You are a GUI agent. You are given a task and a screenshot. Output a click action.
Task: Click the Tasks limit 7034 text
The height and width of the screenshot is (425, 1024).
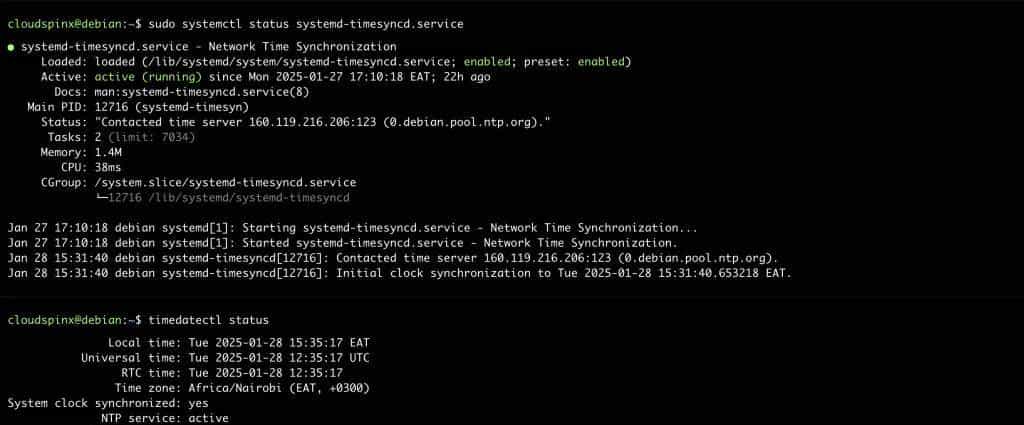point(153,137)
